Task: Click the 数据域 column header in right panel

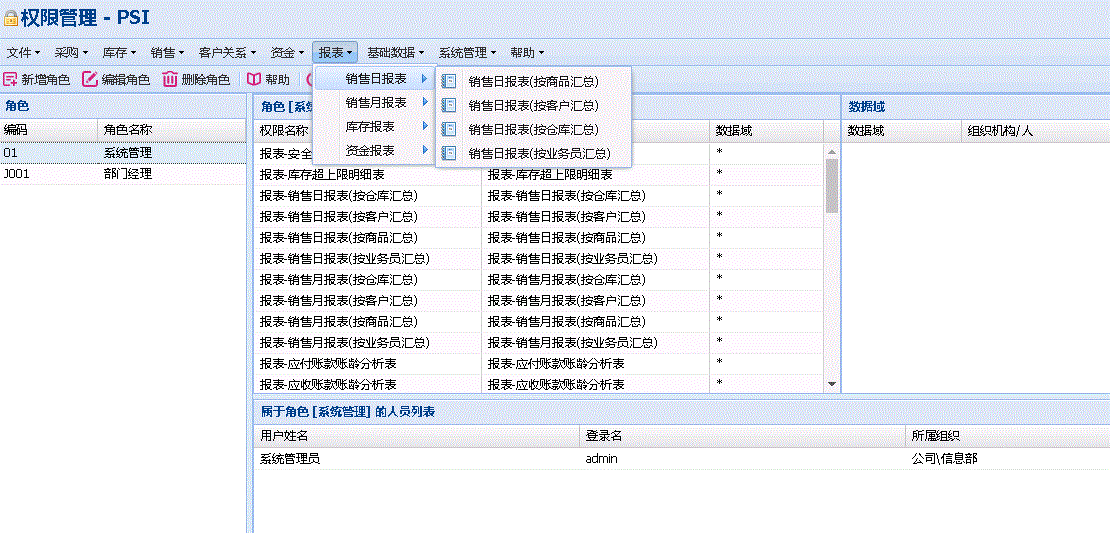Action: [901, 131]
